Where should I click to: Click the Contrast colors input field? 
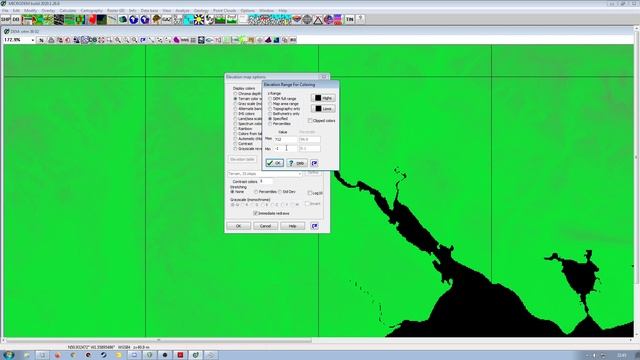266,181
